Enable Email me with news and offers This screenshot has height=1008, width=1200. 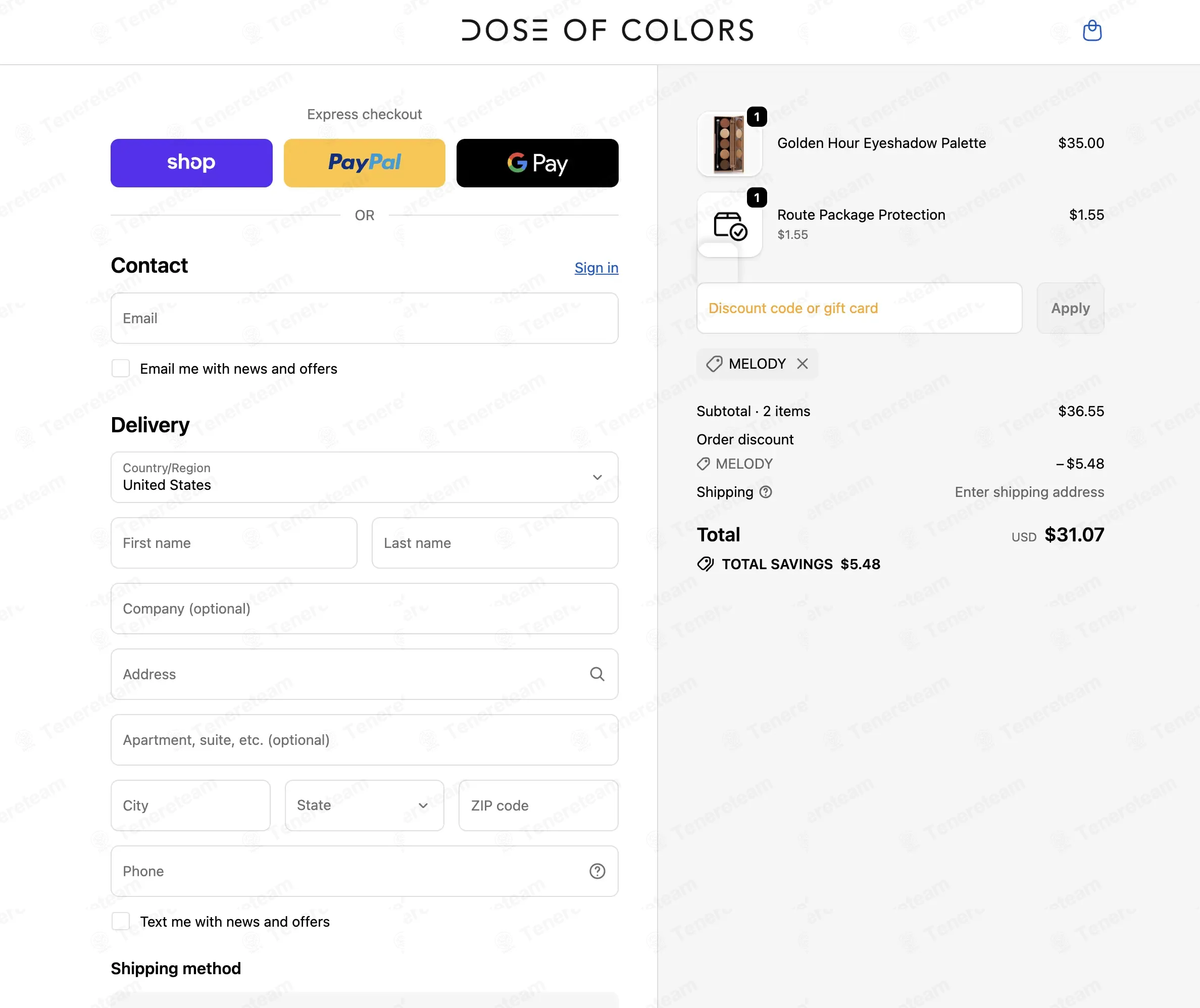(x=121, y=368)
